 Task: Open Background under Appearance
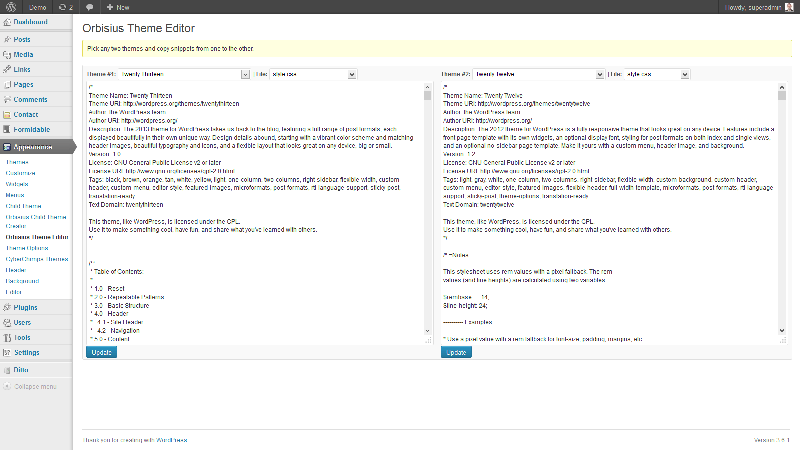click(22, 282)
